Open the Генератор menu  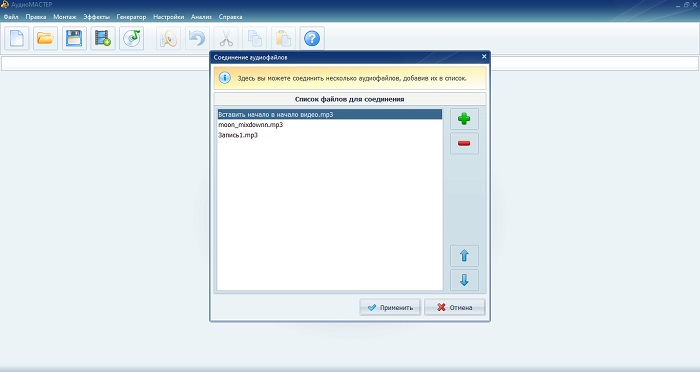click(x=131, y=17)
